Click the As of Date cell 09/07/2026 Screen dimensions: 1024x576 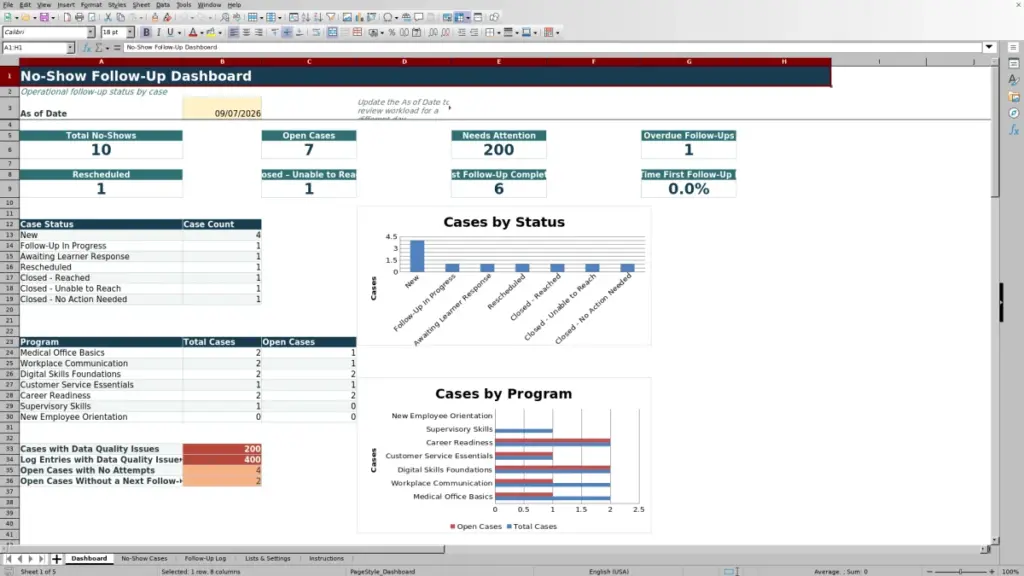(222, 108)
